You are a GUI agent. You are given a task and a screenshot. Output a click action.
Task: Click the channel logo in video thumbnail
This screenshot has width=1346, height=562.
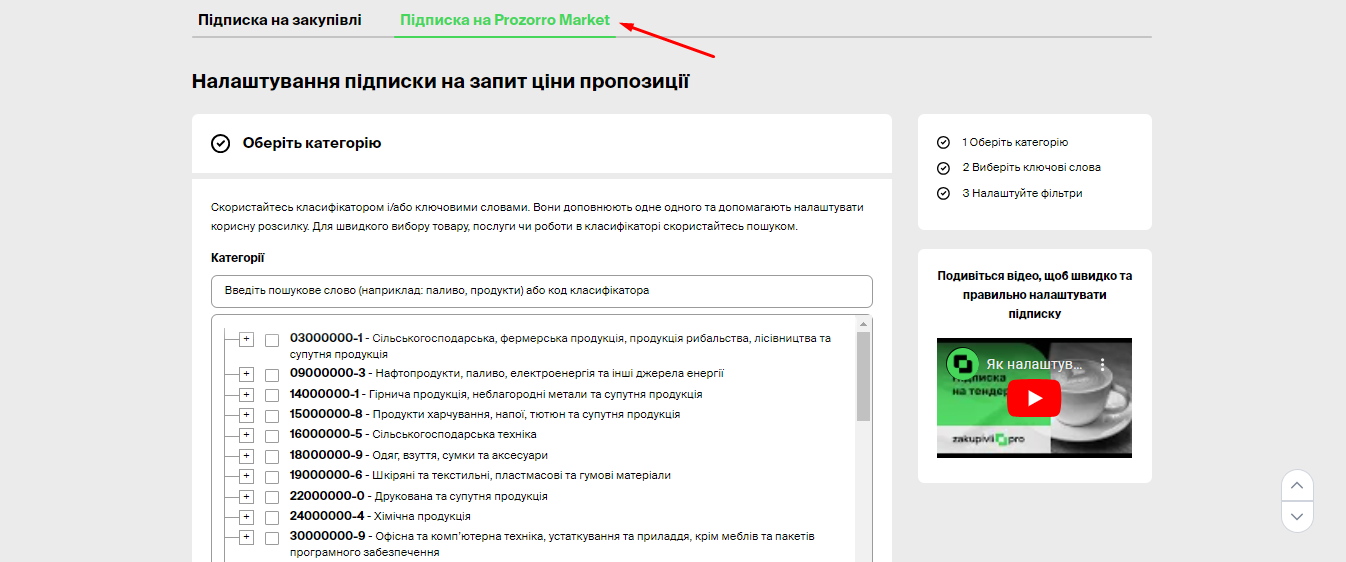coord(962,365)
